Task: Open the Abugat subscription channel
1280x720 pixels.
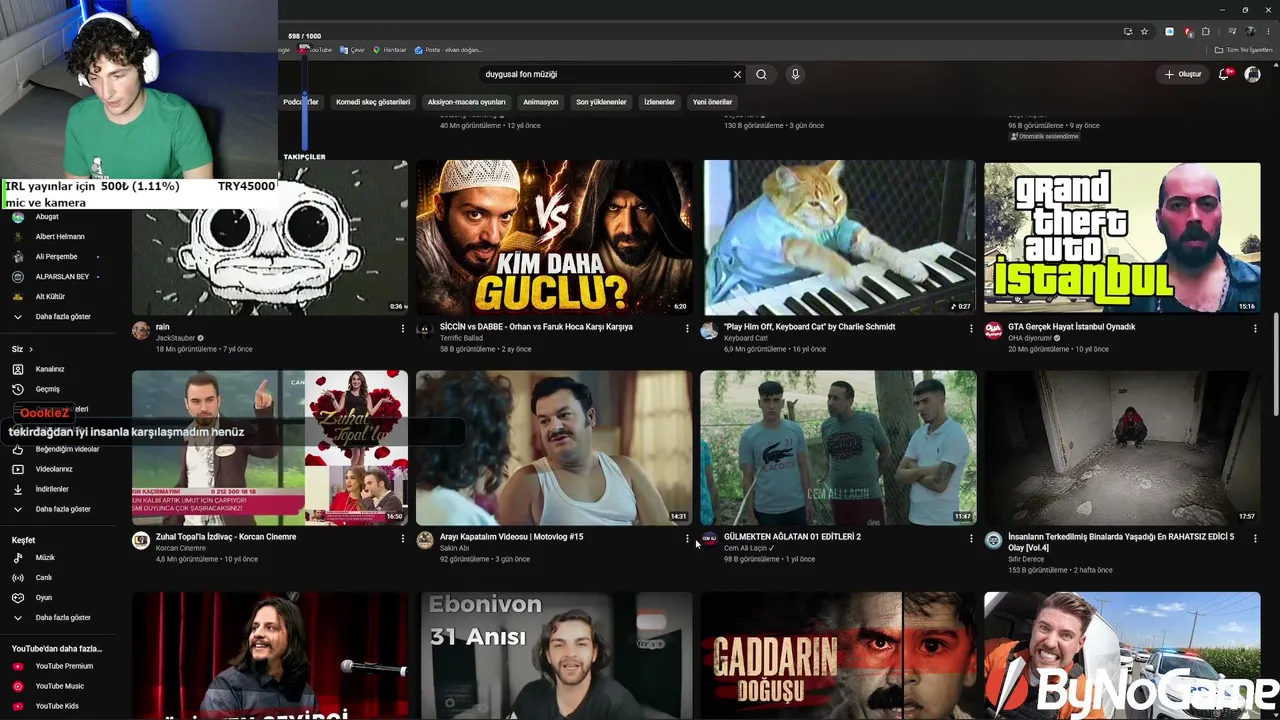Action: coord(58,217)
